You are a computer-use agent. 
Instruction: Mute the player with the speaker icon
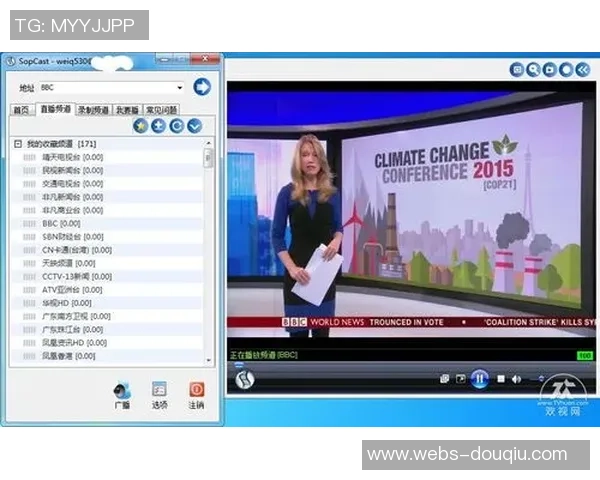pos(517,379)
